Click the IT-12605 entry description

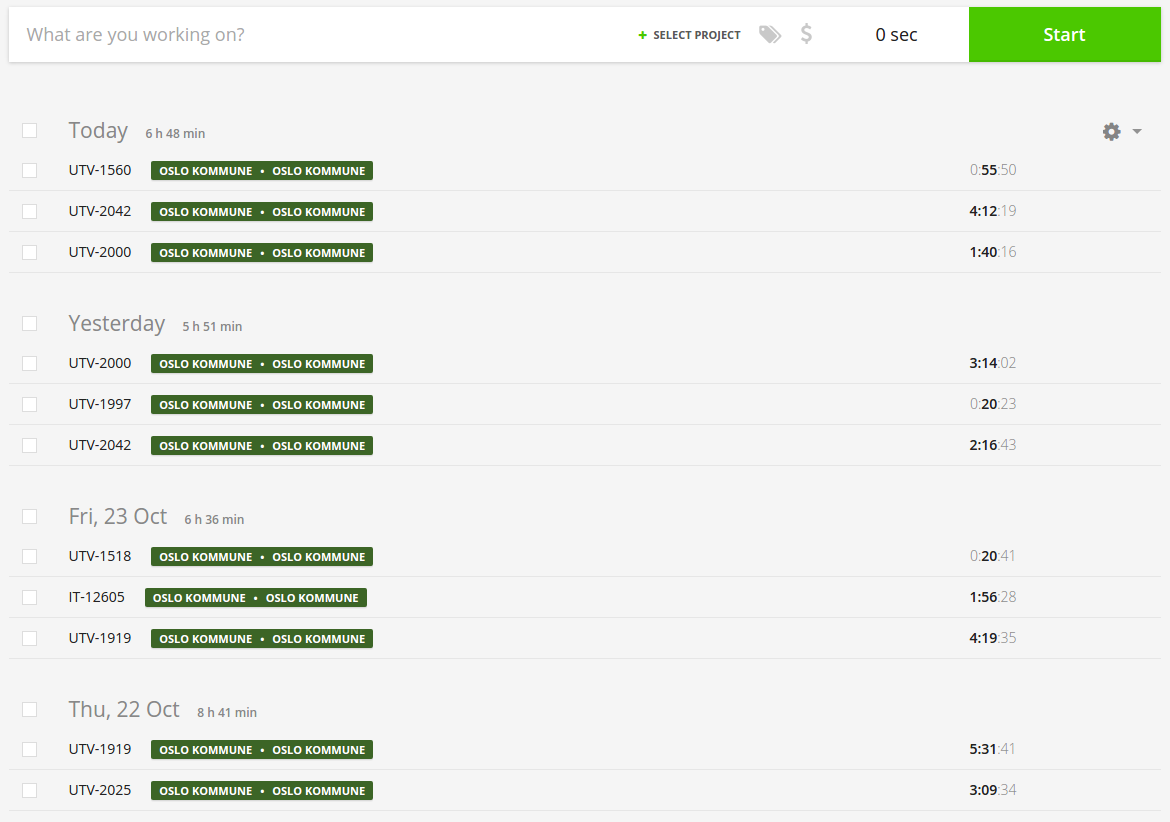click(97, 597)
